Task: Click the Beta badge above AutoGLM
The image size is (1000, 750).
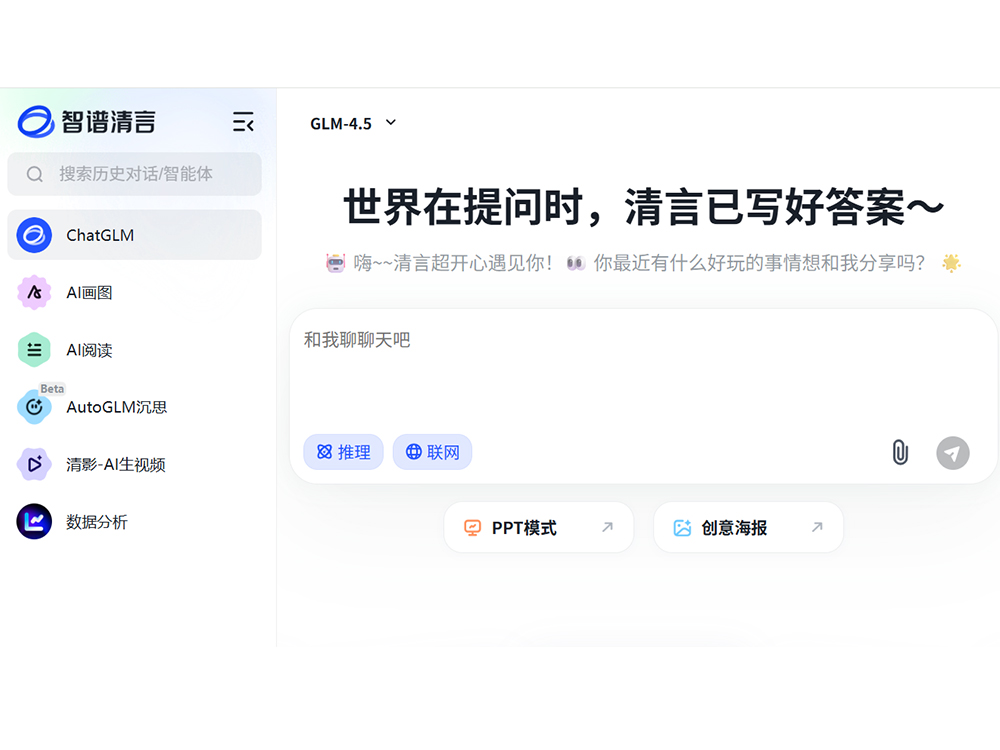Action: [52, 389]
